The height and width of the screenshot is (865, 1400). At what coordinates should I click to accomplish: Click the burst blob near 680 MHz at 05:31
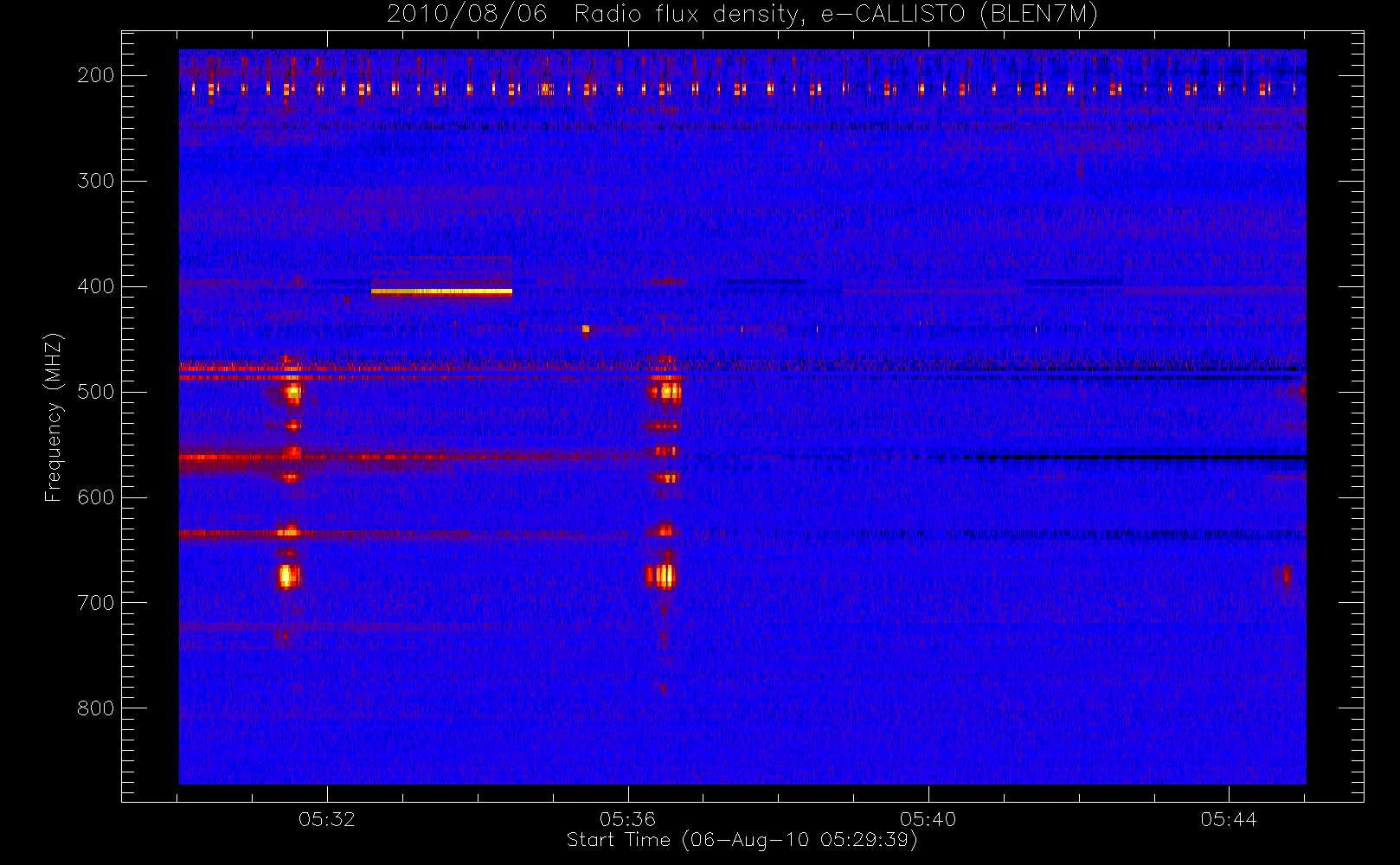[287, 576]
